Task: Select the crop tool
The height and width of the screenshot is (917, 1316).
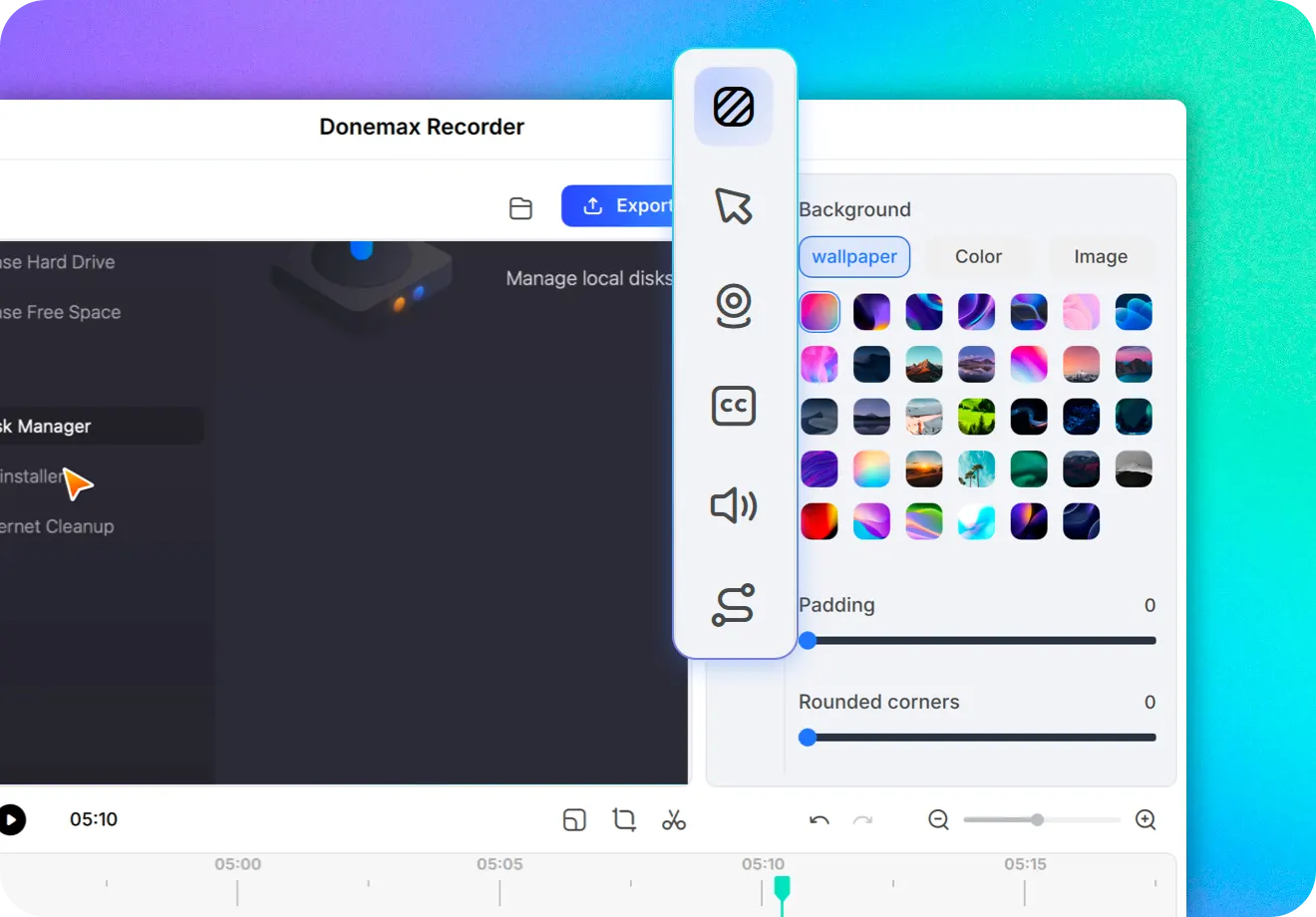Action: pos(624,819)
